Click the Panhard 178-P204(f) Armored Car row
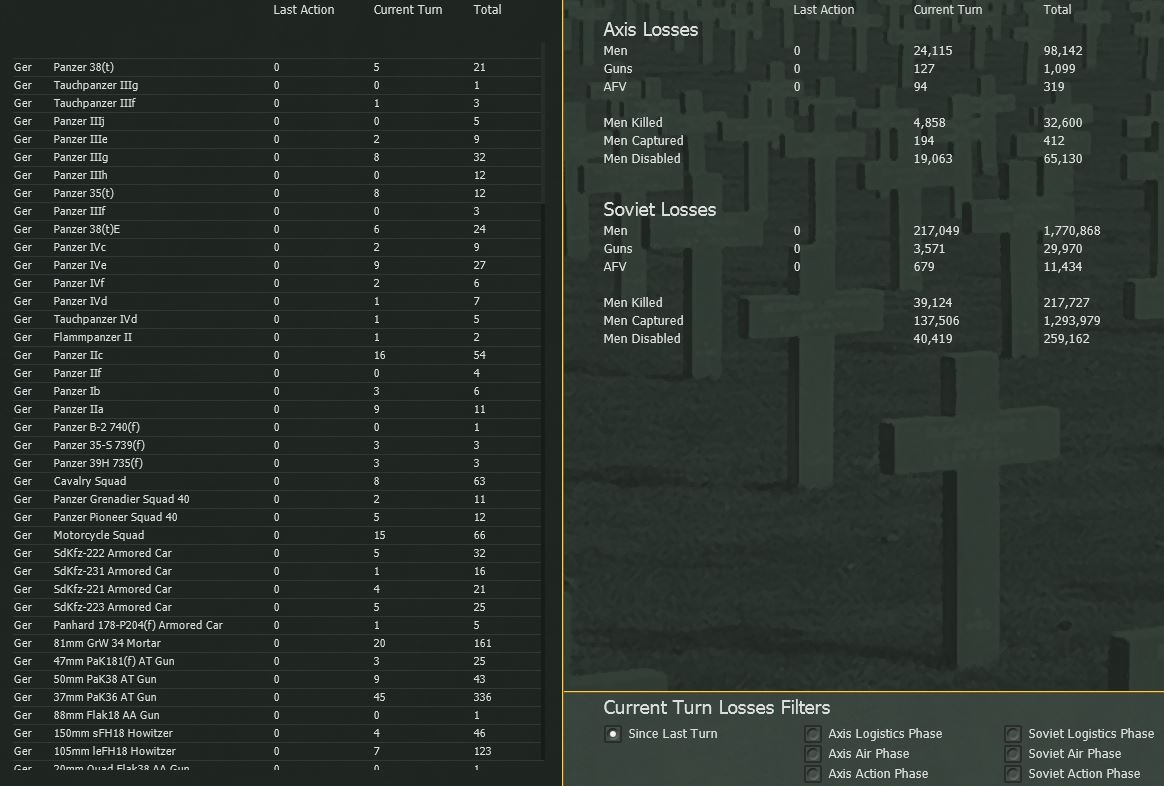1164x786 pixels. point(276,625)
